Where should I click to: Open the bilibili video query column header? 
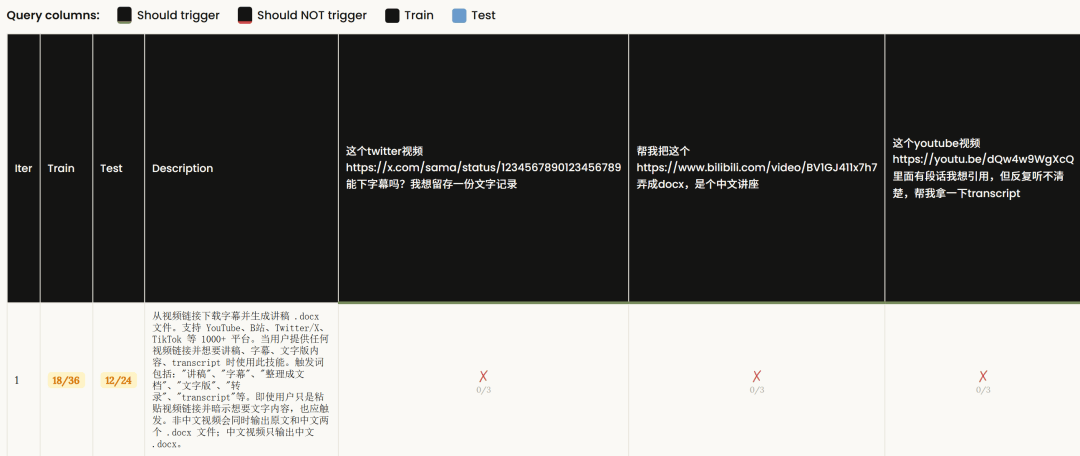coord(756,167)
